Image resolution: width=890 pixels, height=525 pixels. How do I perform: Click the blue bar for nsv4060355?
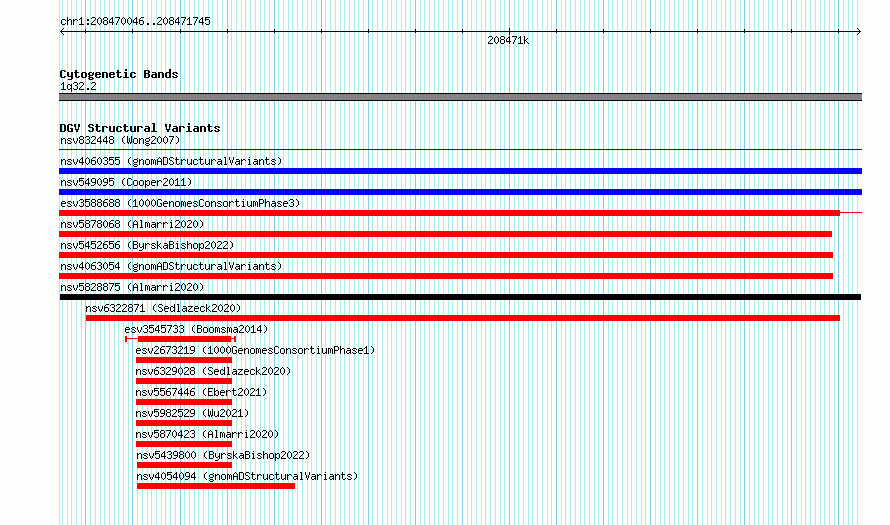pyautogui.click(x=460, y=171)
